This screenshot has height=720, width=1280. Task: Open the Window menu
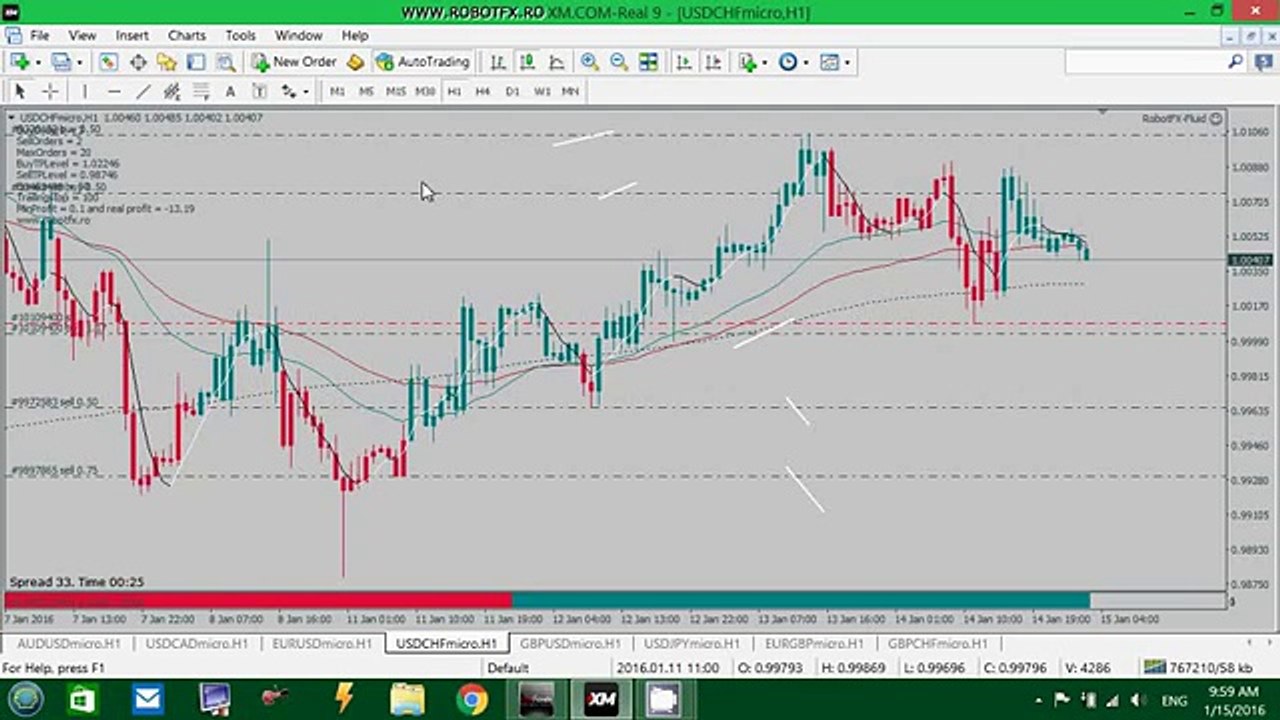point(298,35)
